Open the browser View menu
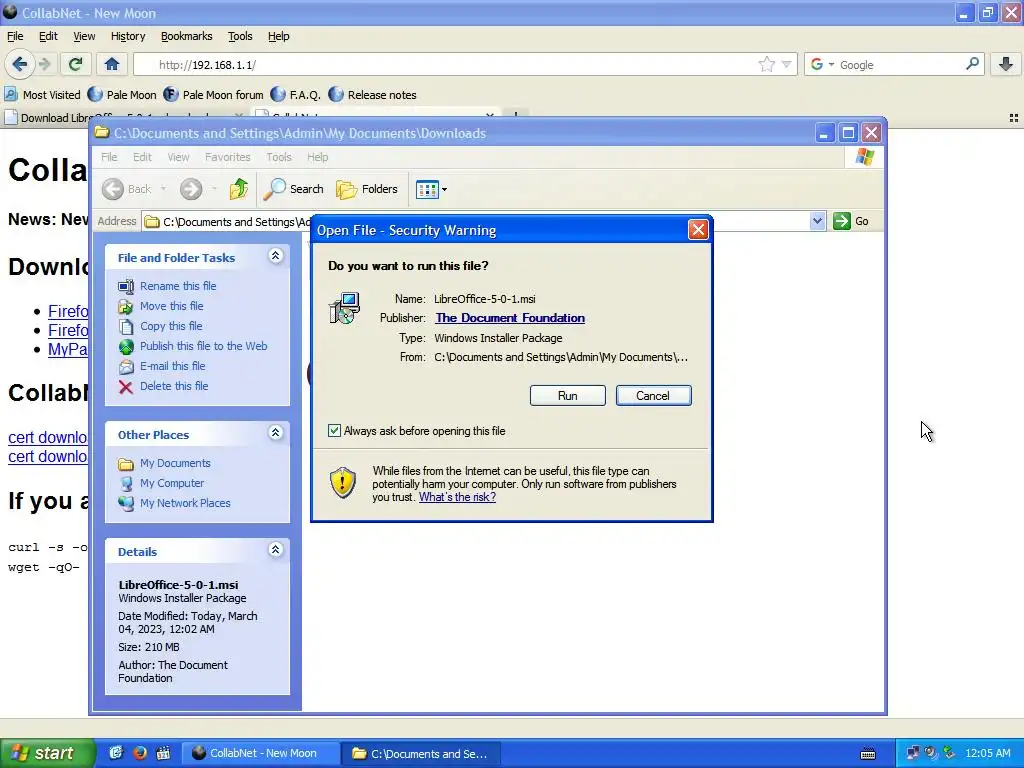 point(84,36)
